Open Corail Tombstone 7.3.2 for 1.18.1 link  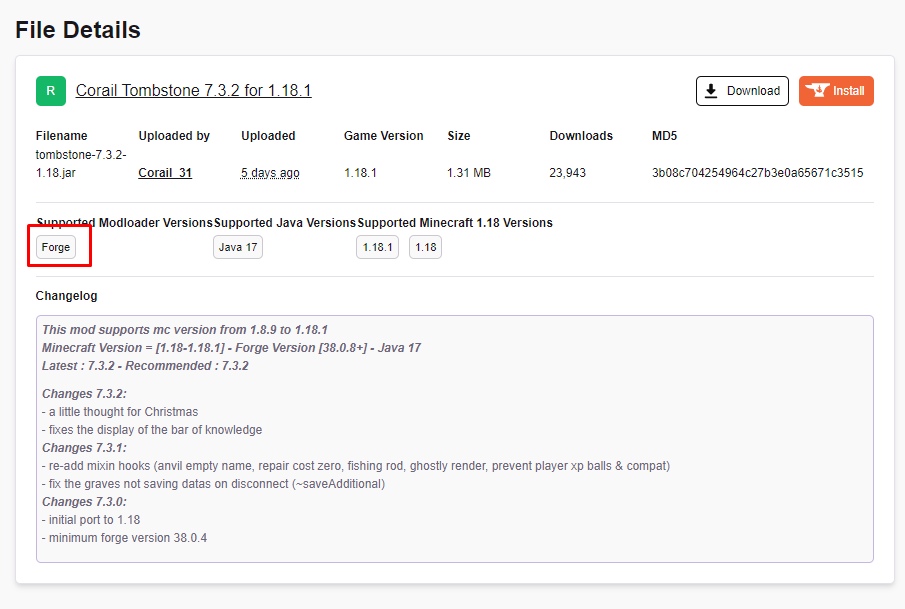click(x=193, y=91)
